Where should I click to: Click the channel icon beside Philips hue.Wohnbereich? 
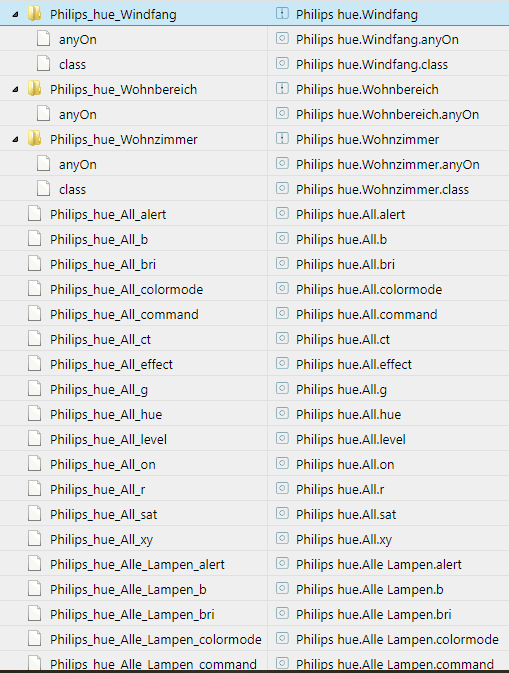282,88
